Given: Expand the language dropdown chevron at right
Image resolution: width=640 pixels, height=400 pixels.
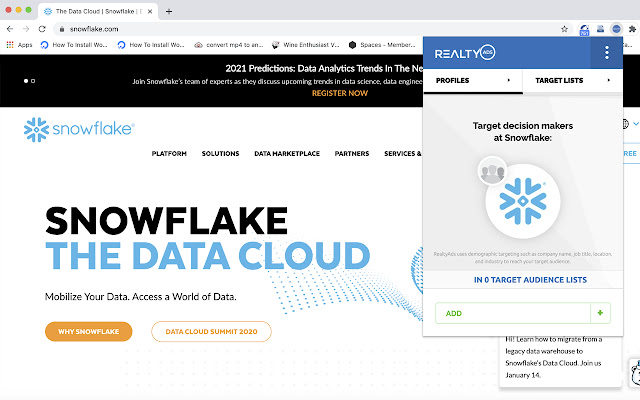Looking at the screenshot, I should 636,123.
